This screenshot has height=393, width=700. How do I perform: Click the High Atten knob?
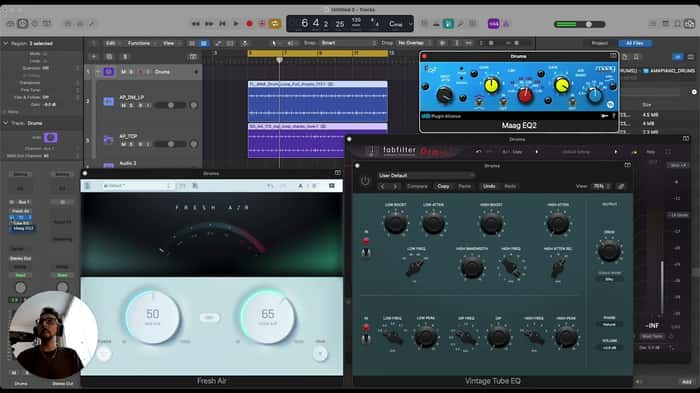pos(558,222)
